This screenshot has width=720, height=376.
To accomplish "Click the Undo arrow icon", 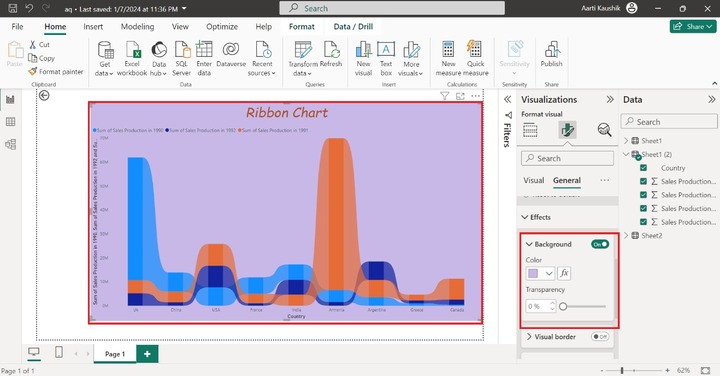I will 29,8.
